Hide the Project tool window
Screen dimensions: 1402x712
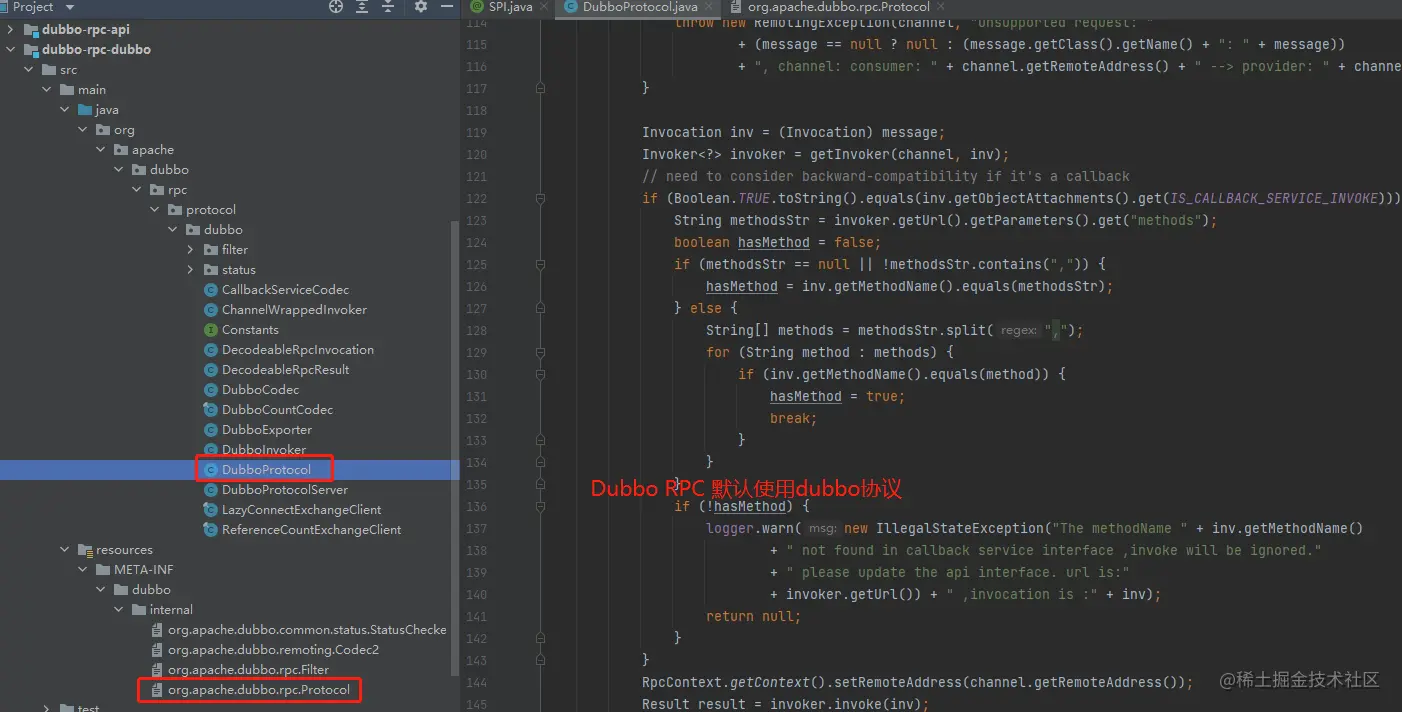tap(446, 6)
